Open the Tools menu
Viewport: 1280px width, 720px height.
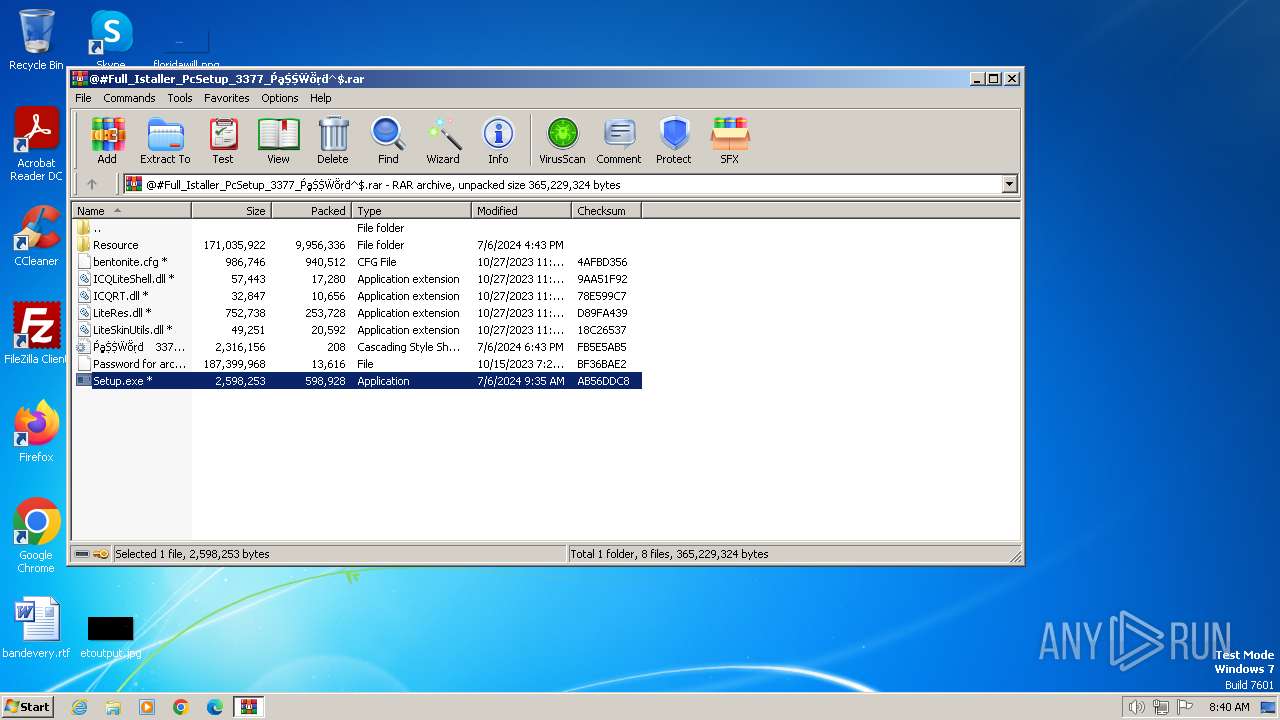(180, 98)
